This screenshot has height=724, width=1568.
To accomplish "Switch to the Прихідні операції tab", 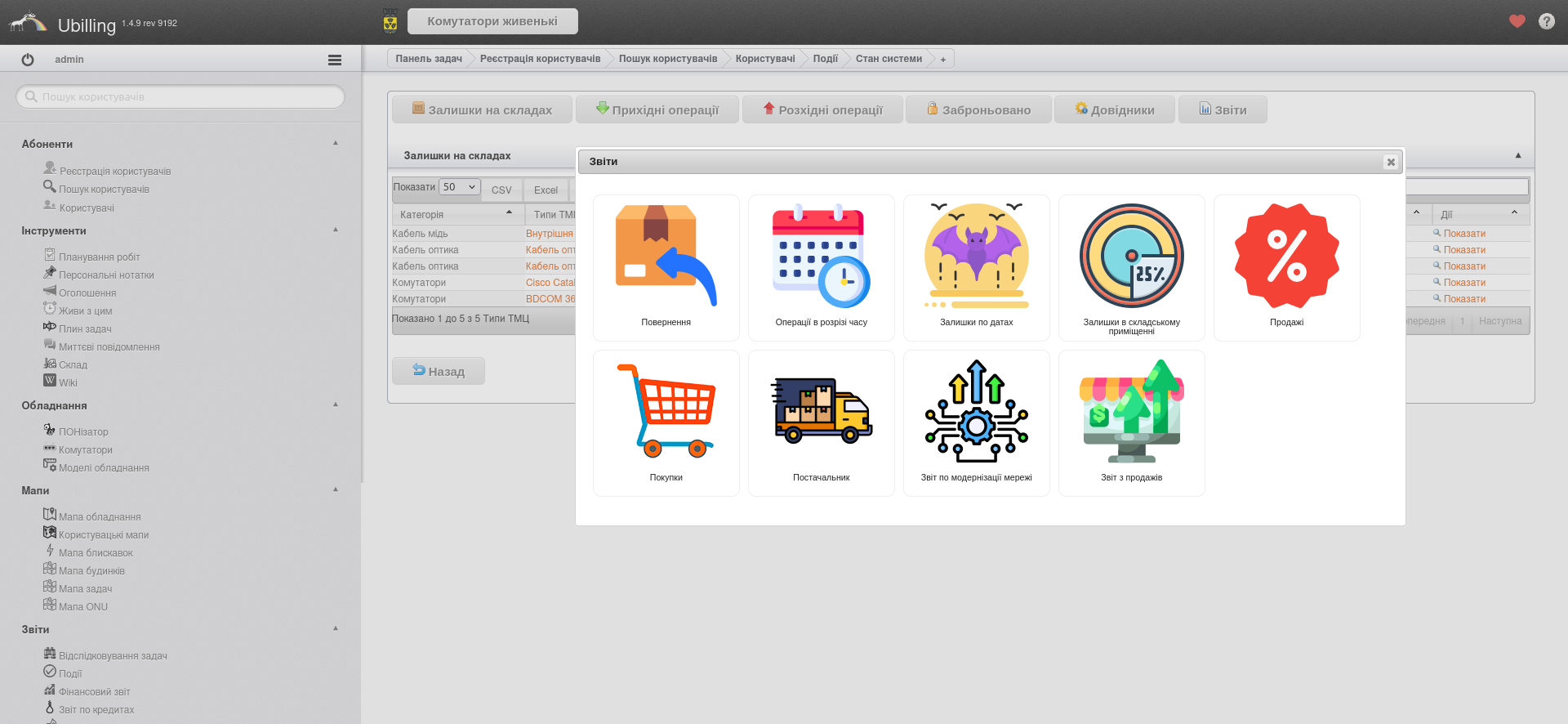I will click(x=657, y=109).
